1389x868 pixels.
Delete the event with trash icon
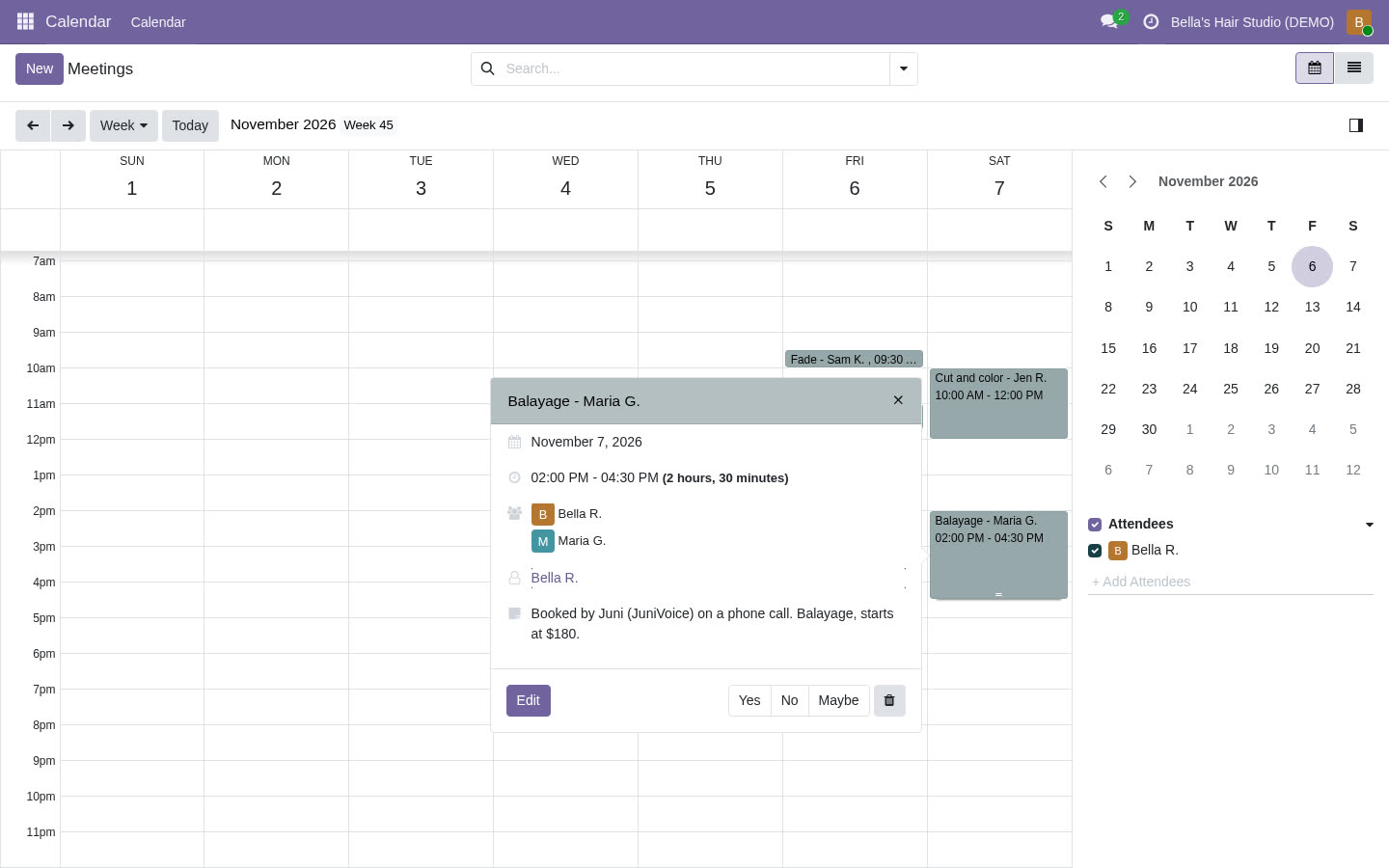click(889, 700)
